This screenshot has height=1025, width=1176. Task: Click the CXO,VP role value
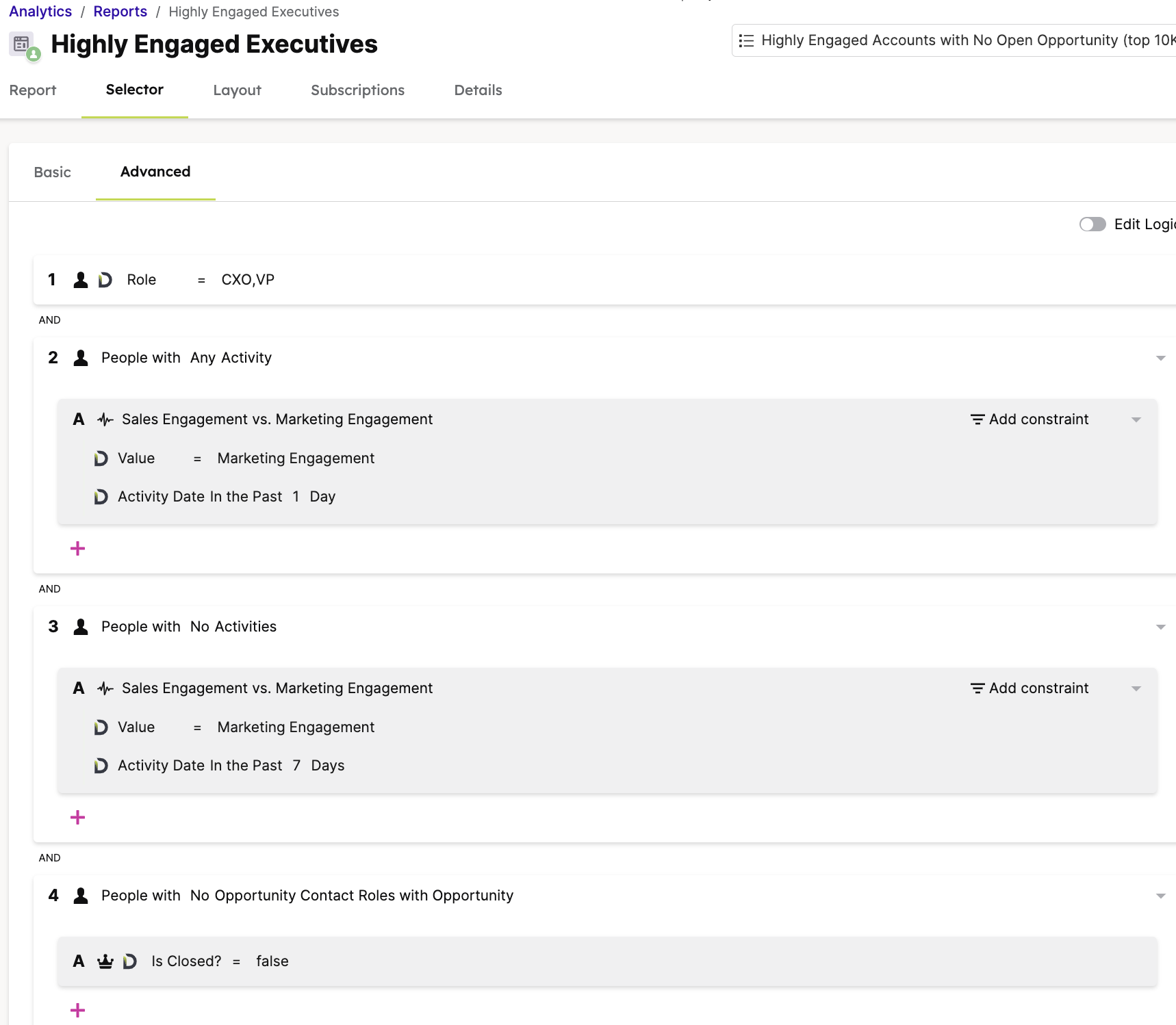248,280
